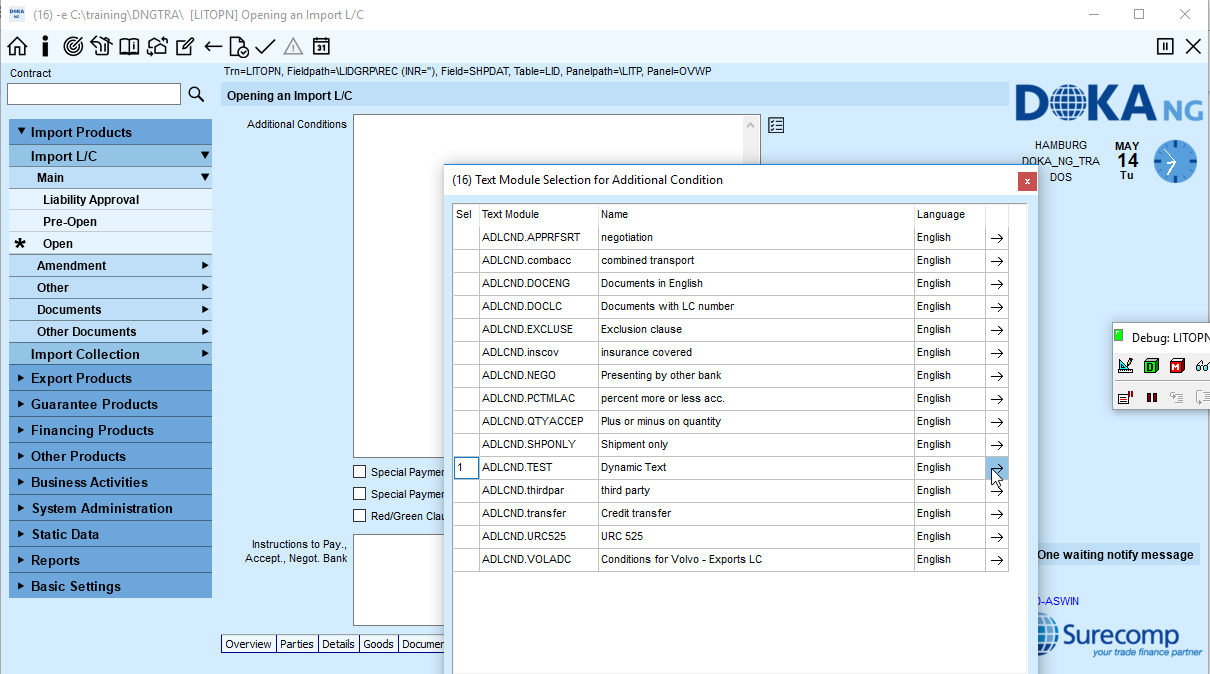
Task: Click the open-book info icon
Action: pyautogui.click(x=129, y=46)
